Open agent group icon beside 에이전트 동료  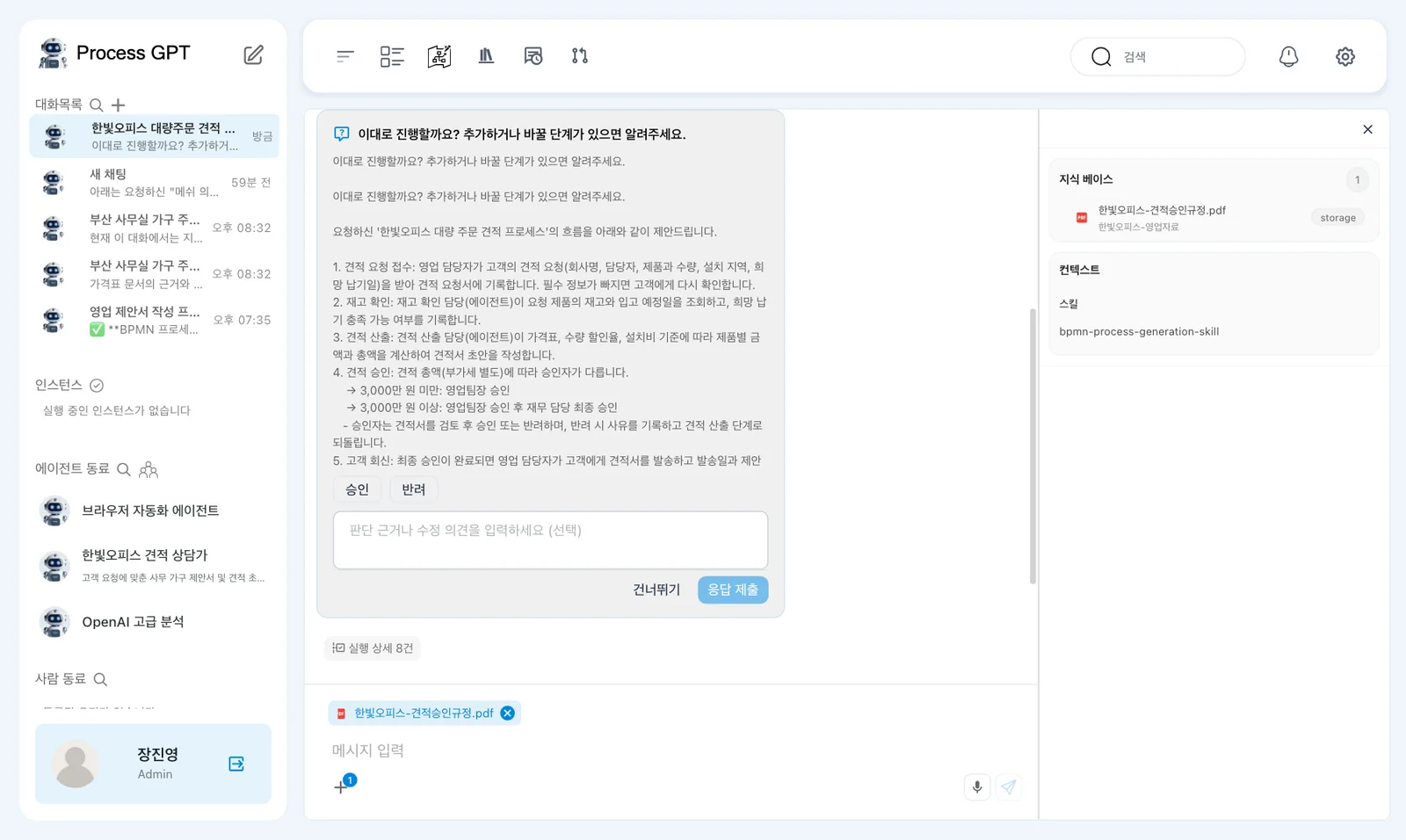click(149, 469)
